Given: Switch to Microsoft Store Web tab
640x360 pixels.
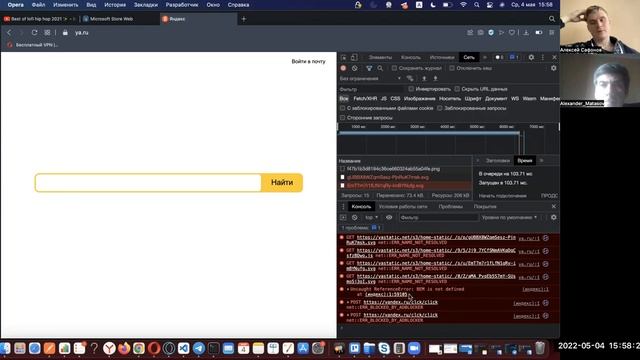Looking at the screenshot, I should point(111,19).
